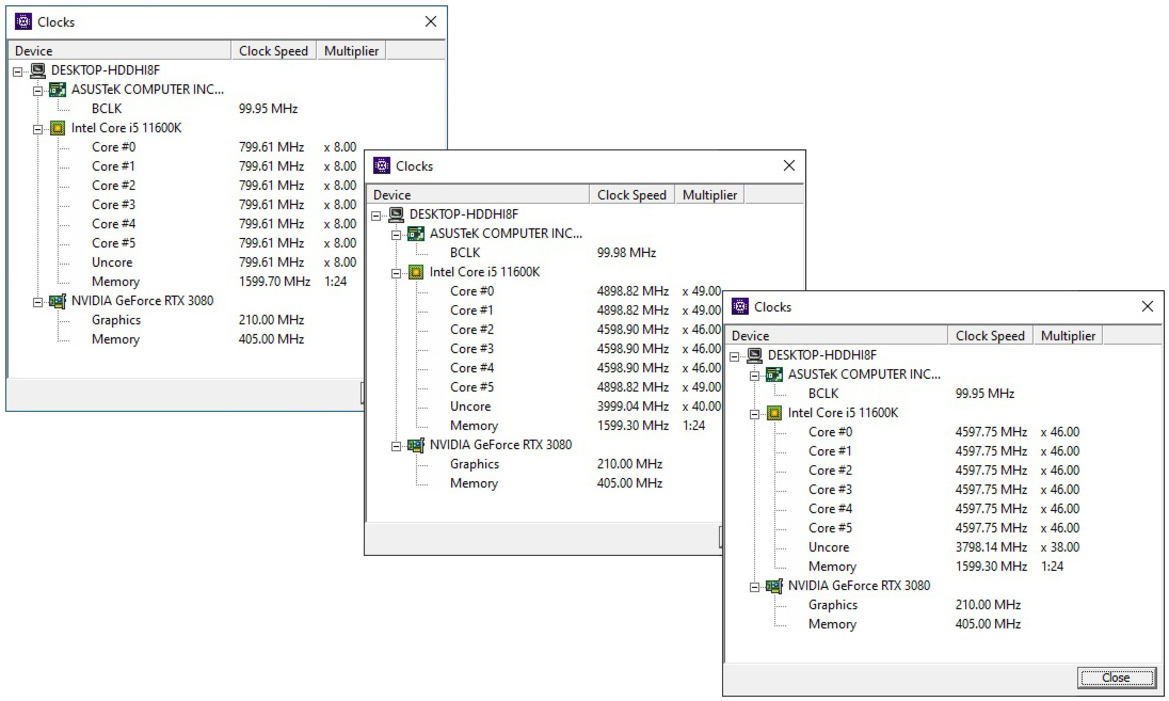Click the Intel Core i5 11600K label in the middle window
The width and height of the screenshot is (1169, 701).
tap(485, 271)
